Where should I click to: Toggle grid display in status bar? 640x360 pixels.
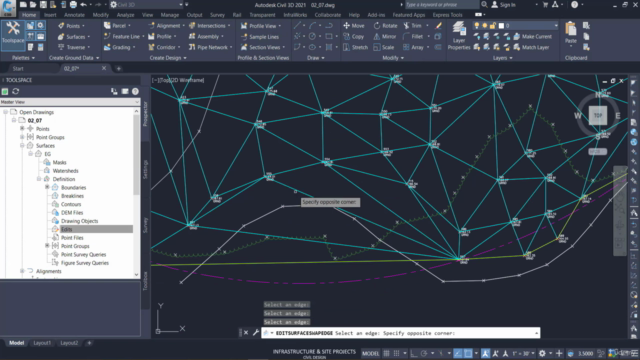(x=387, y=353)
